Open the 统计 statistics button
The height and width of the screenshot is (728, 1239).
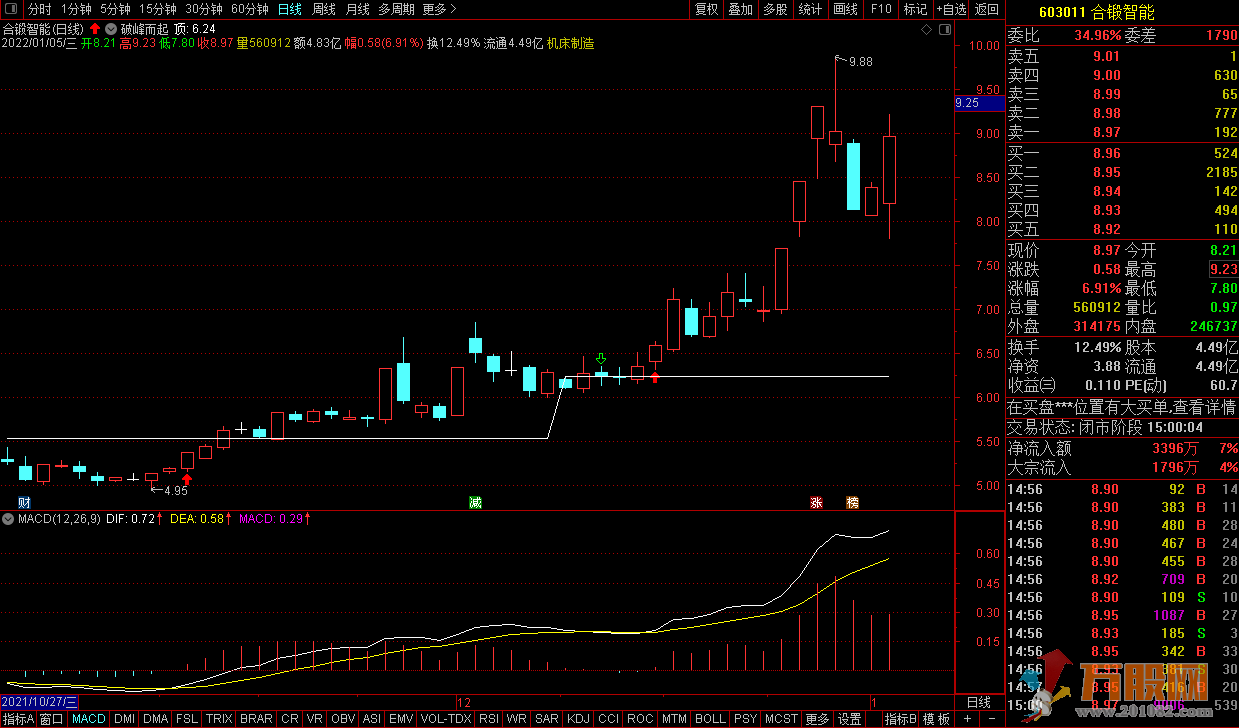(x=810, y=9)
